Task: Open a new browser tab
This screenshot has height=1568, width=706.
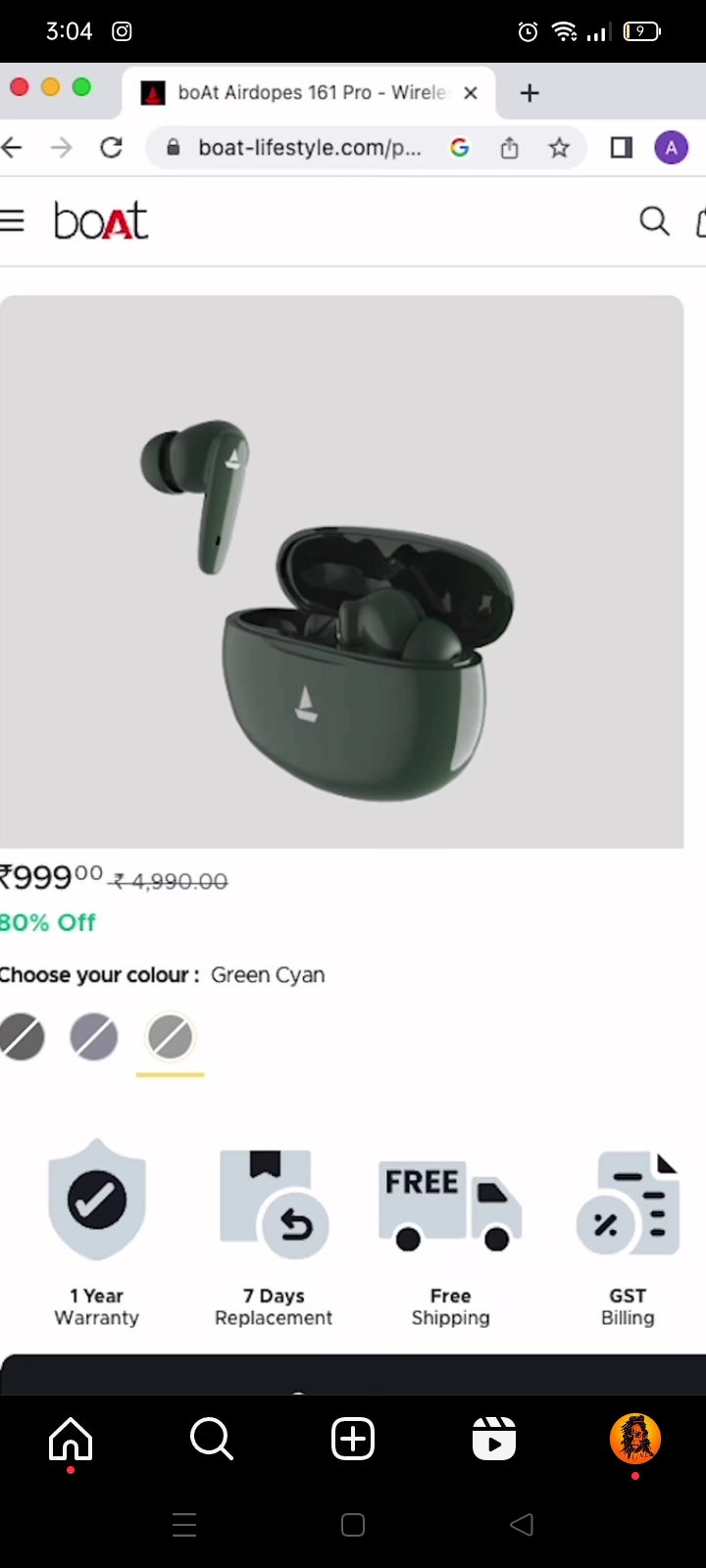Action: coord(529,93)
